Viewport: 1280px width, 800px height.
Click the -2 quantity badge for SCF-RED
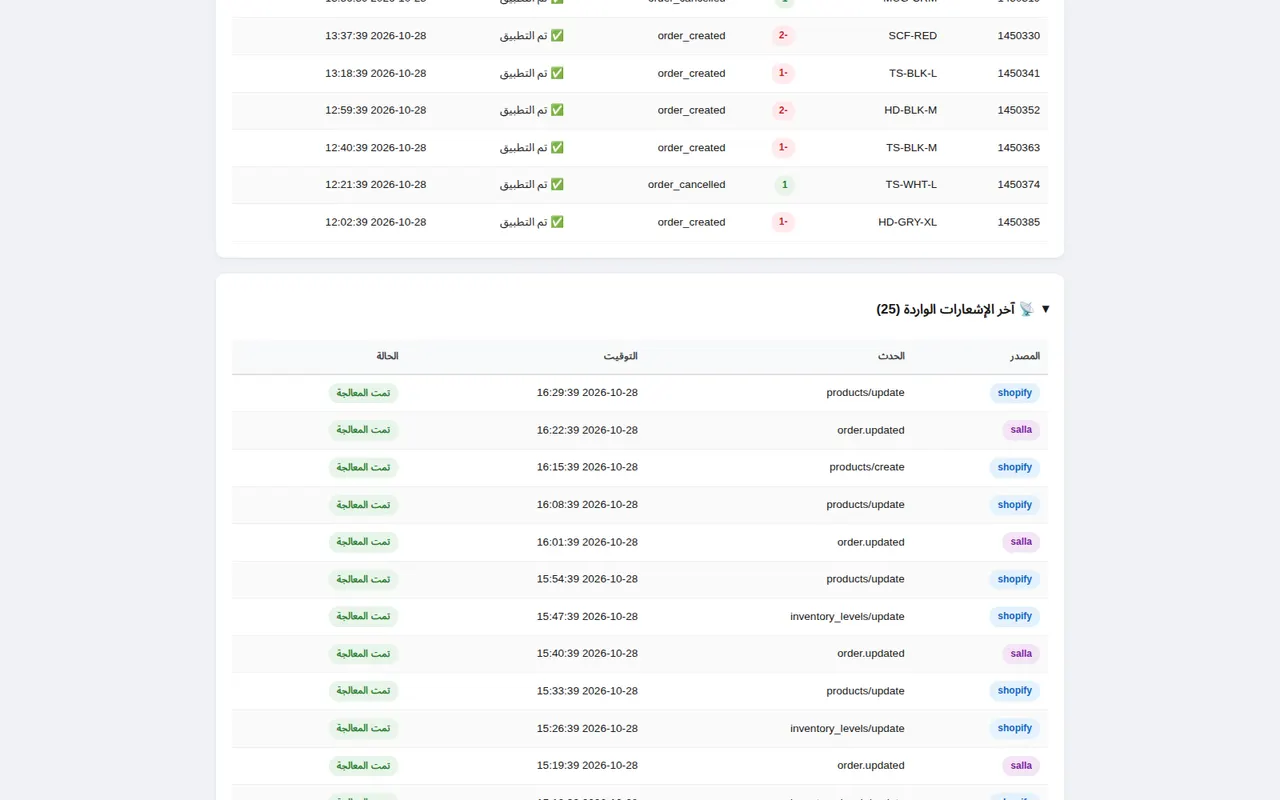(x=783, y=35)
